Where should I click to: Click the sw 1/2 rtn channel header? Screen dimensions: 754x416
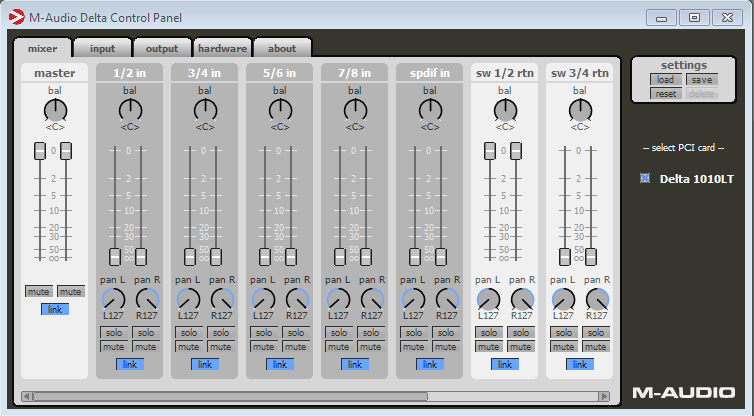coord(504,73)
